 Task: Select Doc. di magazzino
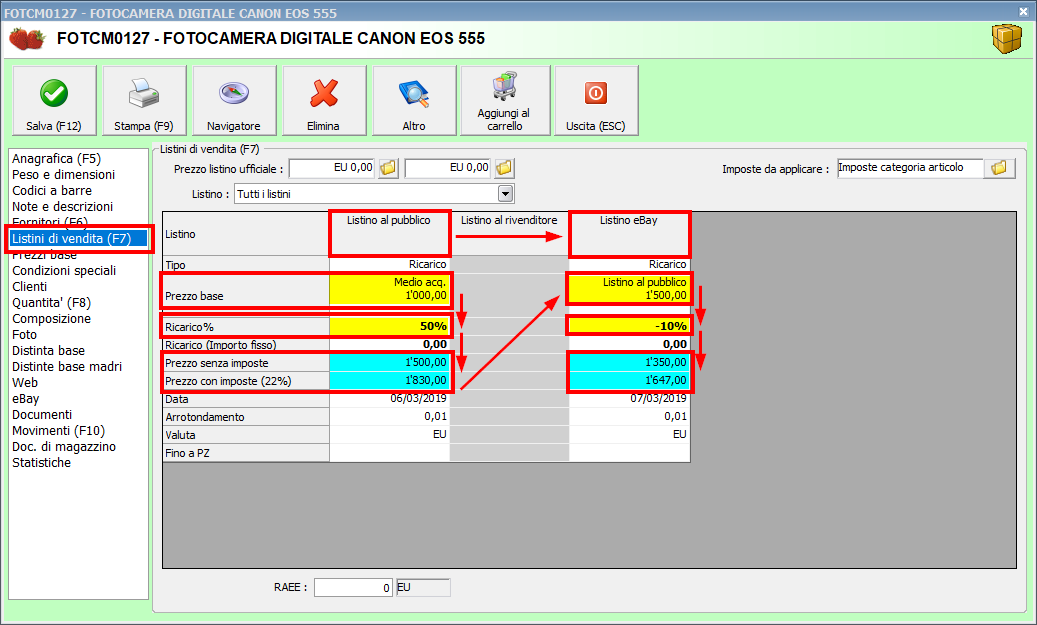63,446
